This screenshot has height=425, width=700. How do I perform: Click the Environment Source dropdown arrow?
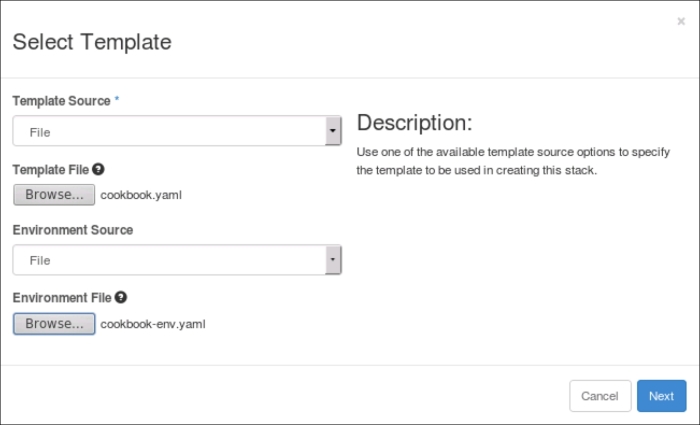(332, 260)
